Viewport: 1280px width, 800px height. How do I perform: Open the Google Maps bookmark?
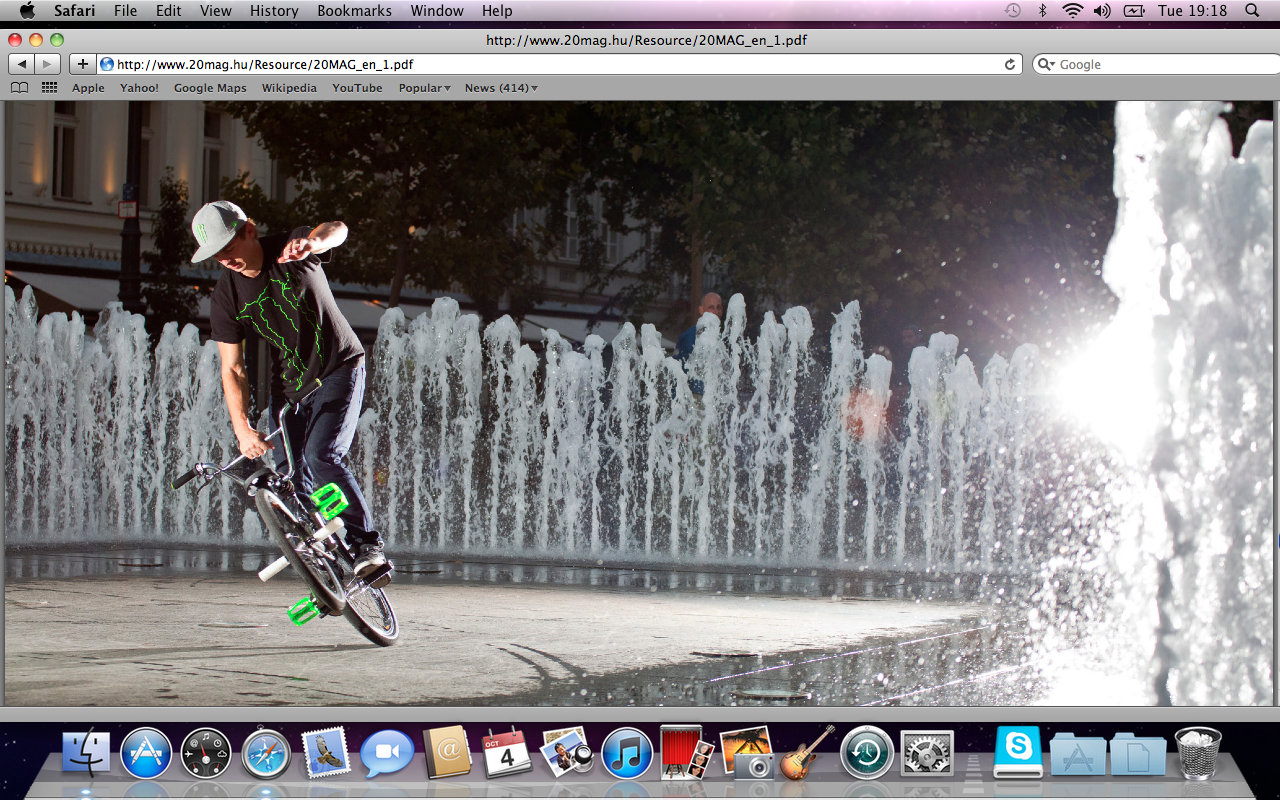tap(210, 88)
